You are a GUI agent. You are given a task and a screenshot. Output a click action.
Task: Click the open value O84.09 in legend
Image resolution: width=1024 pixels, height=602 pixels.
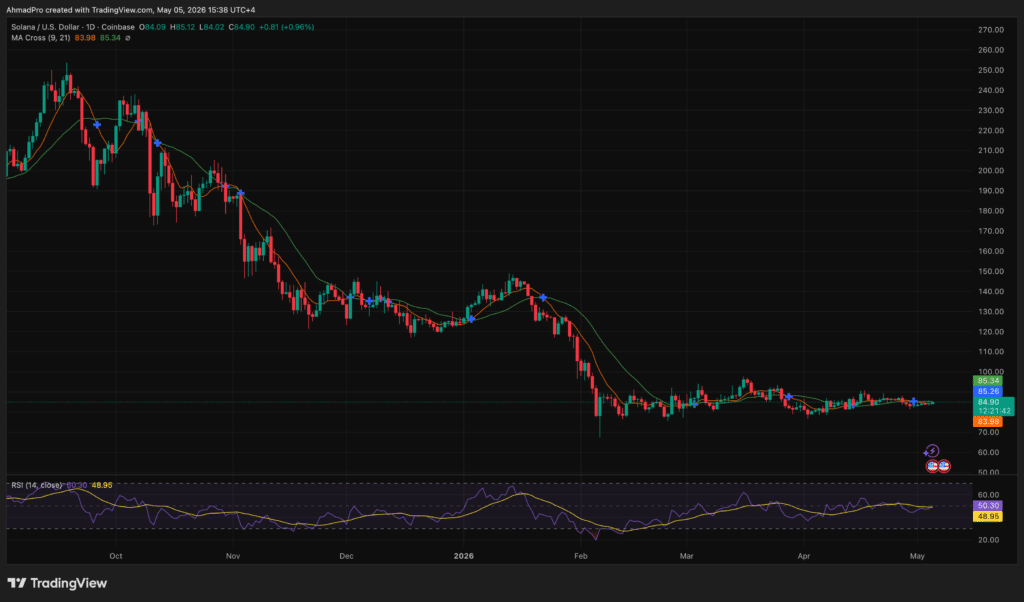click(153, 27)
